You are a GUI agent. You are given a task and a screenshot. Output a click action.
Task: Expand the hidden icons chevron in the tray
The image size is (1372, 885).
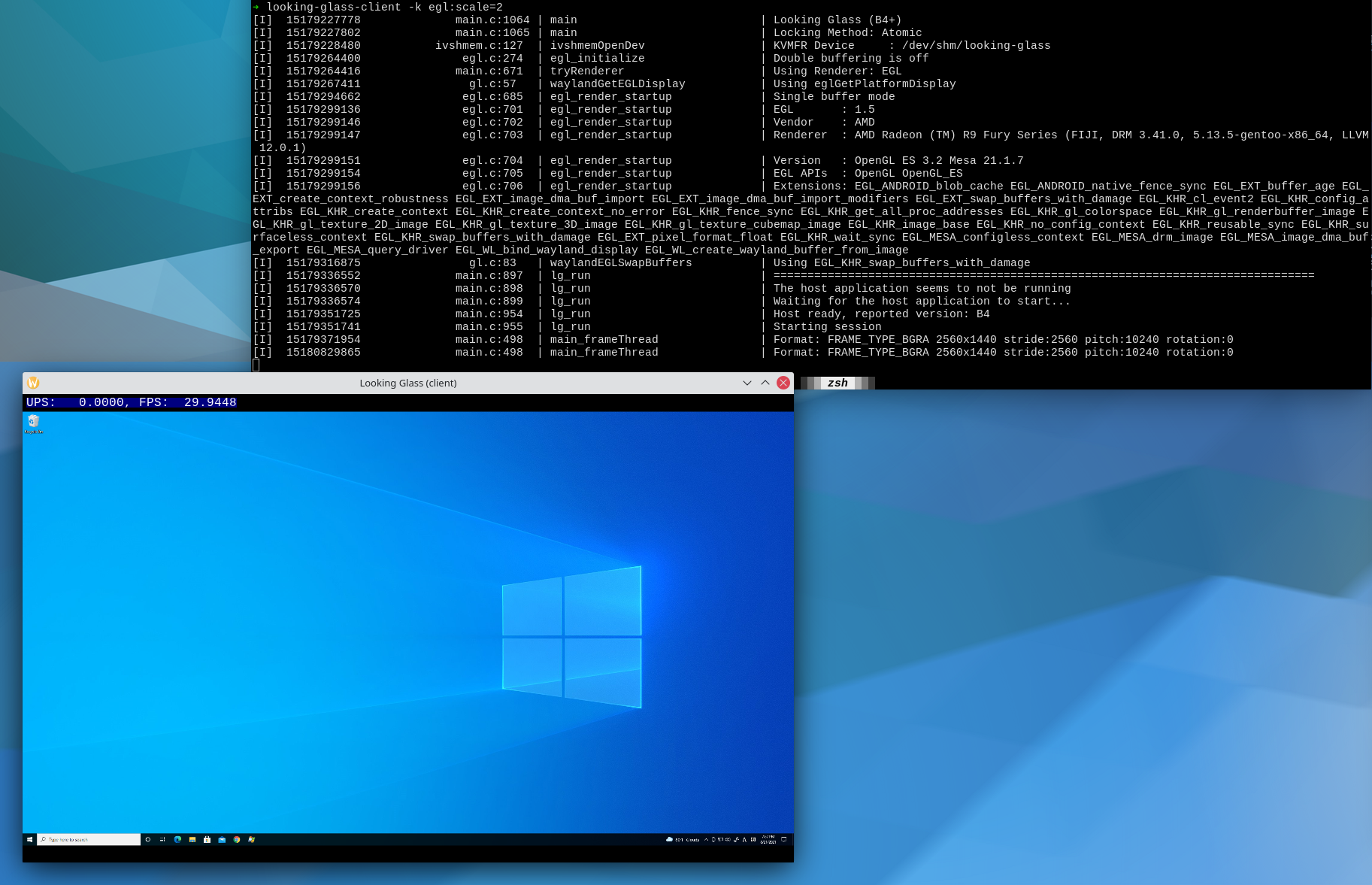click(x=706, y=839)
